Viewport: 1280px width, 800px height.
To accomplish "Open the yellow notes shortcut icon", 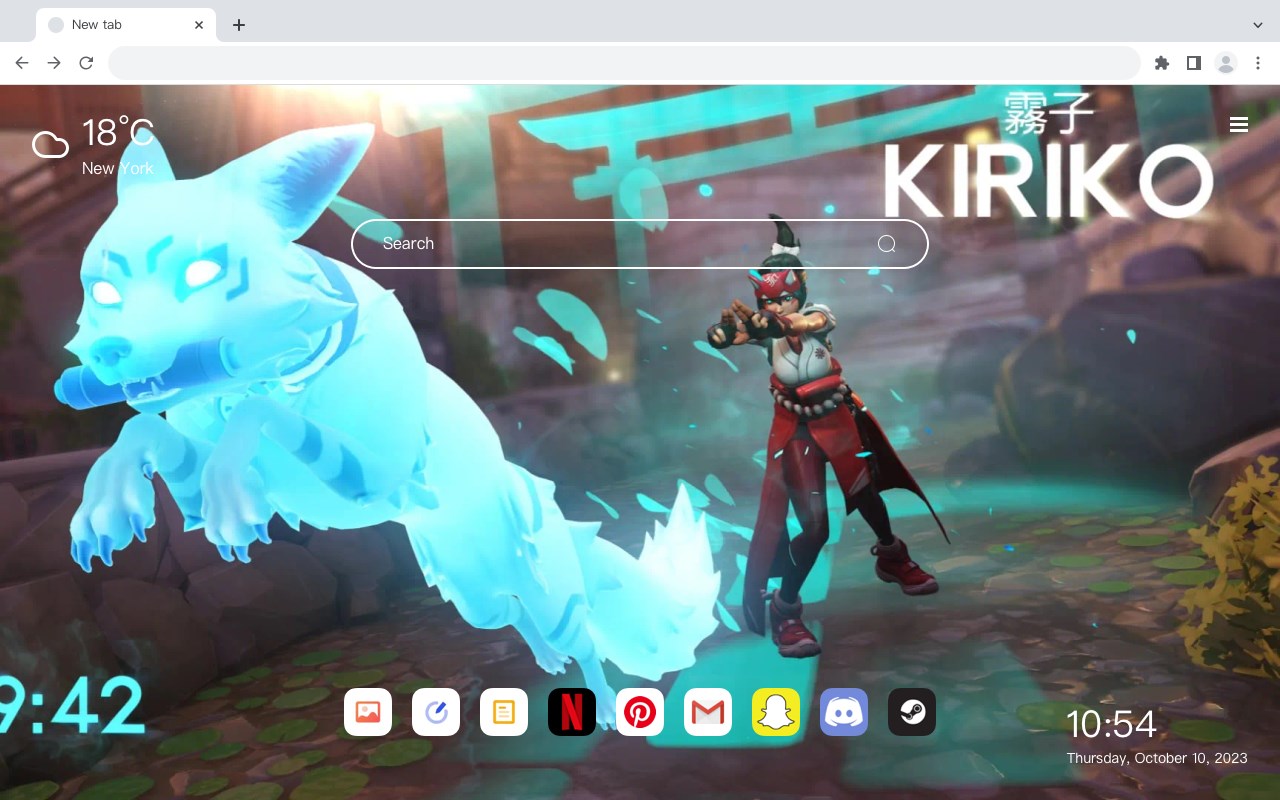I will [x=504, y=712].
